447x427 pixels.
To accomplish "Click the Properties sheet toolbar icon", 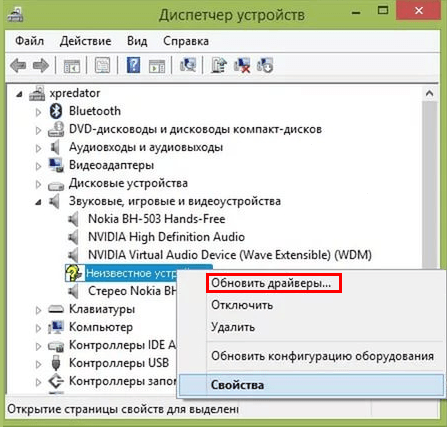I will (x=102, y=65).
